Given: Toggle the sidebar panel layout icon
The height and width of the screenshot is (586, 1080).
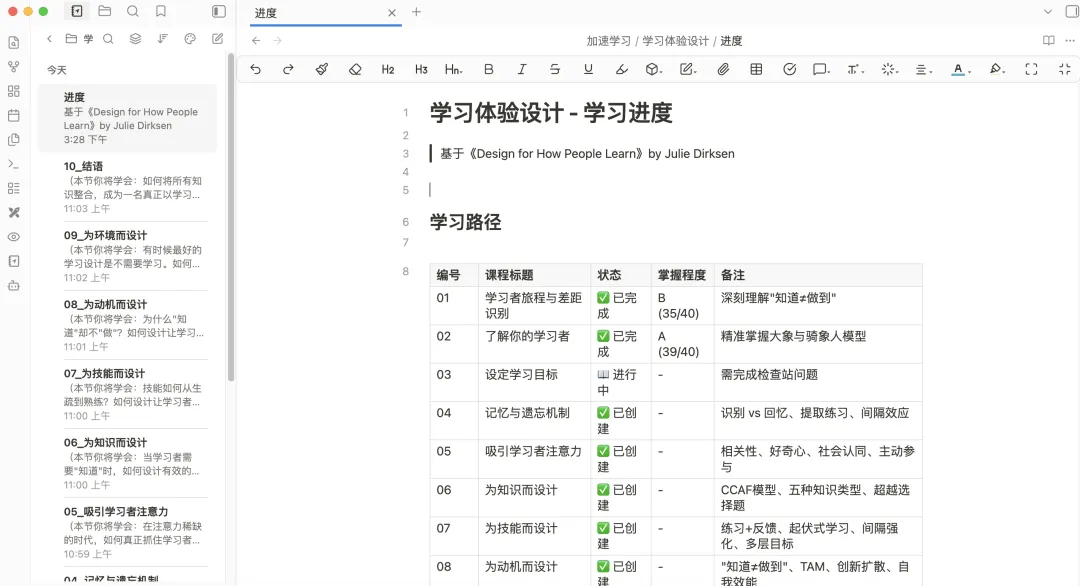Looking at the screenshot, I should pyautogui.click(x=218, y=11).
